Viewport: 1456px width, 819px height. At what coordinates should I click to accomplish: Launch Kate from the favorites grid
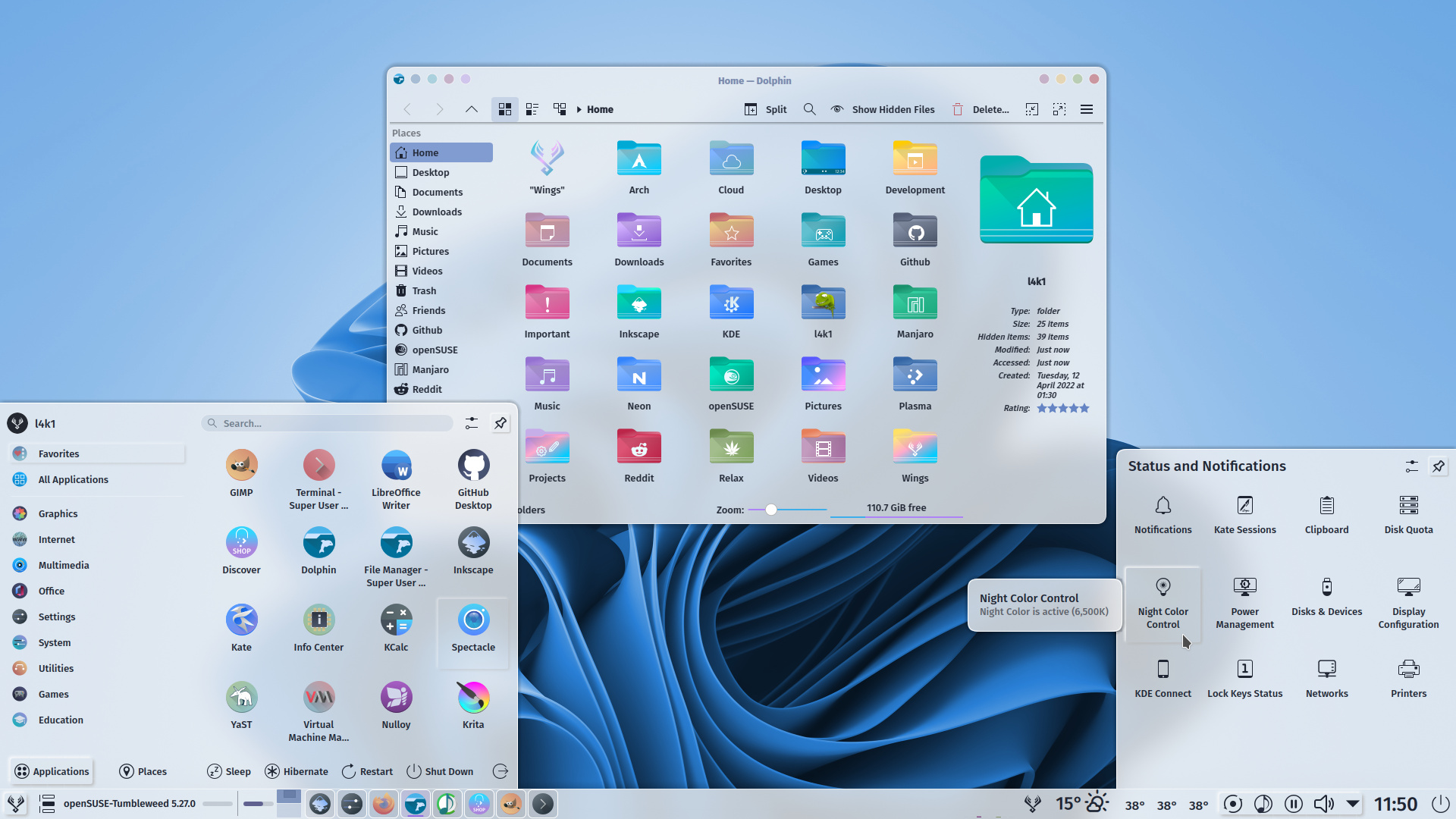tap(241, 629)
